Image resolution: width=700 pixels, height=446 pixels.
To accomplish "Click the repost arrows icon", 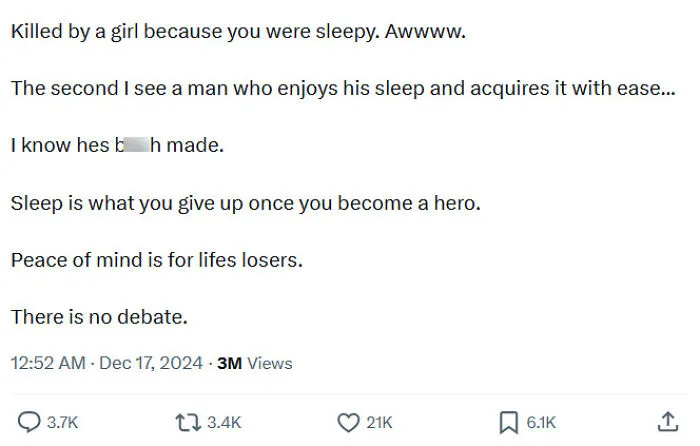I will [x=188, y=422].
